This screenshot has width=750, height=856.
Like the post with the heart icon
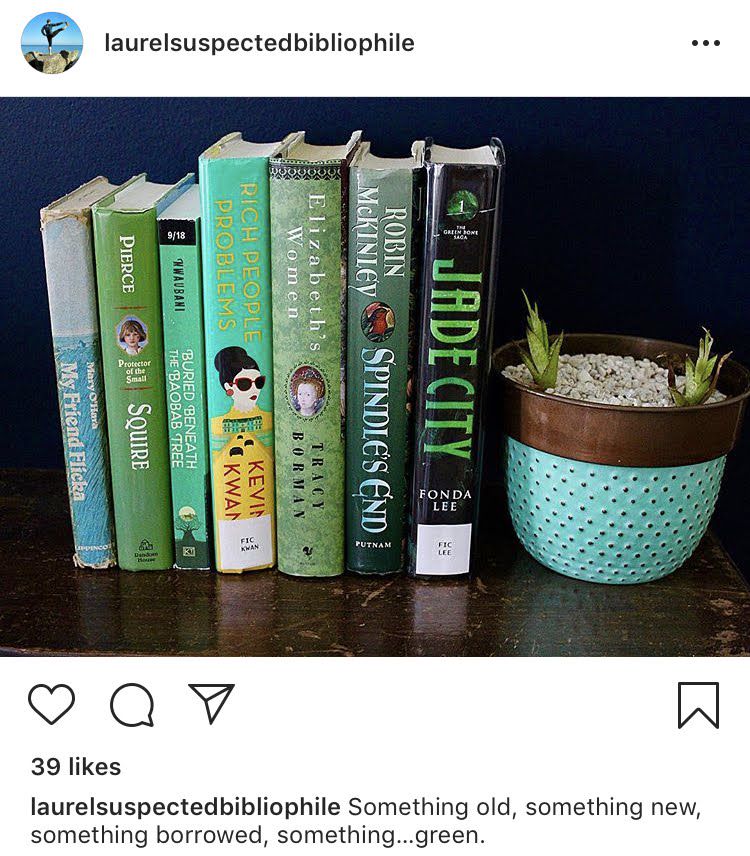tap(51, 704)
